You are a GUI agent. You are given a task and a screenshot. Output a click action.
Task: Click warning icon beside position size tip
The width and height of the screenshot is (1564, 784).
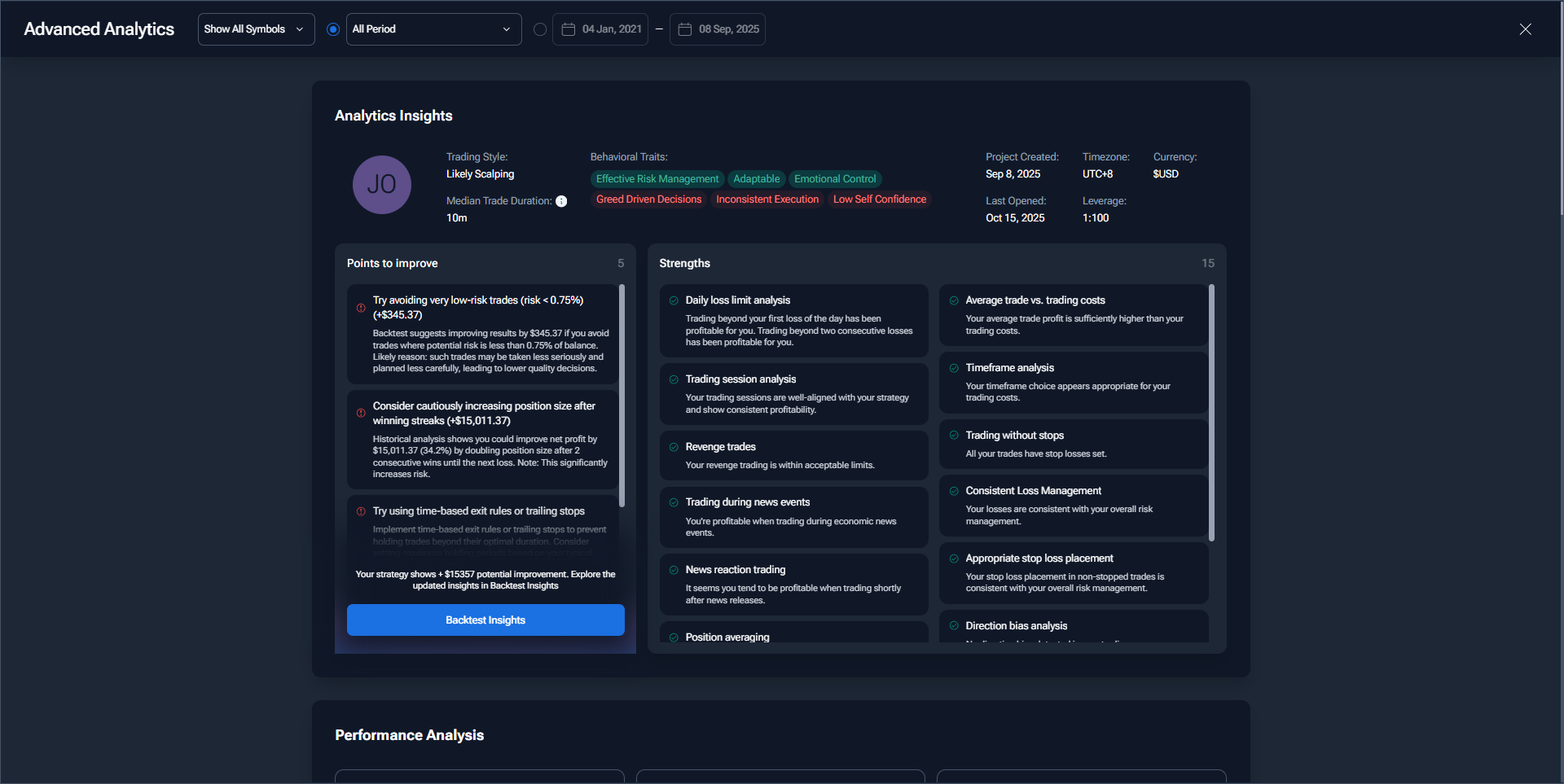pos(361,413)
